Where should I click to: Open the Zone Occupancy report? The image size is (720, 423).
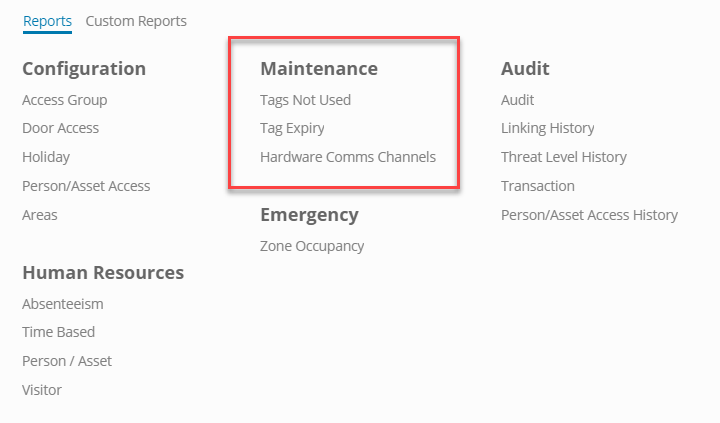click(312, 246)
